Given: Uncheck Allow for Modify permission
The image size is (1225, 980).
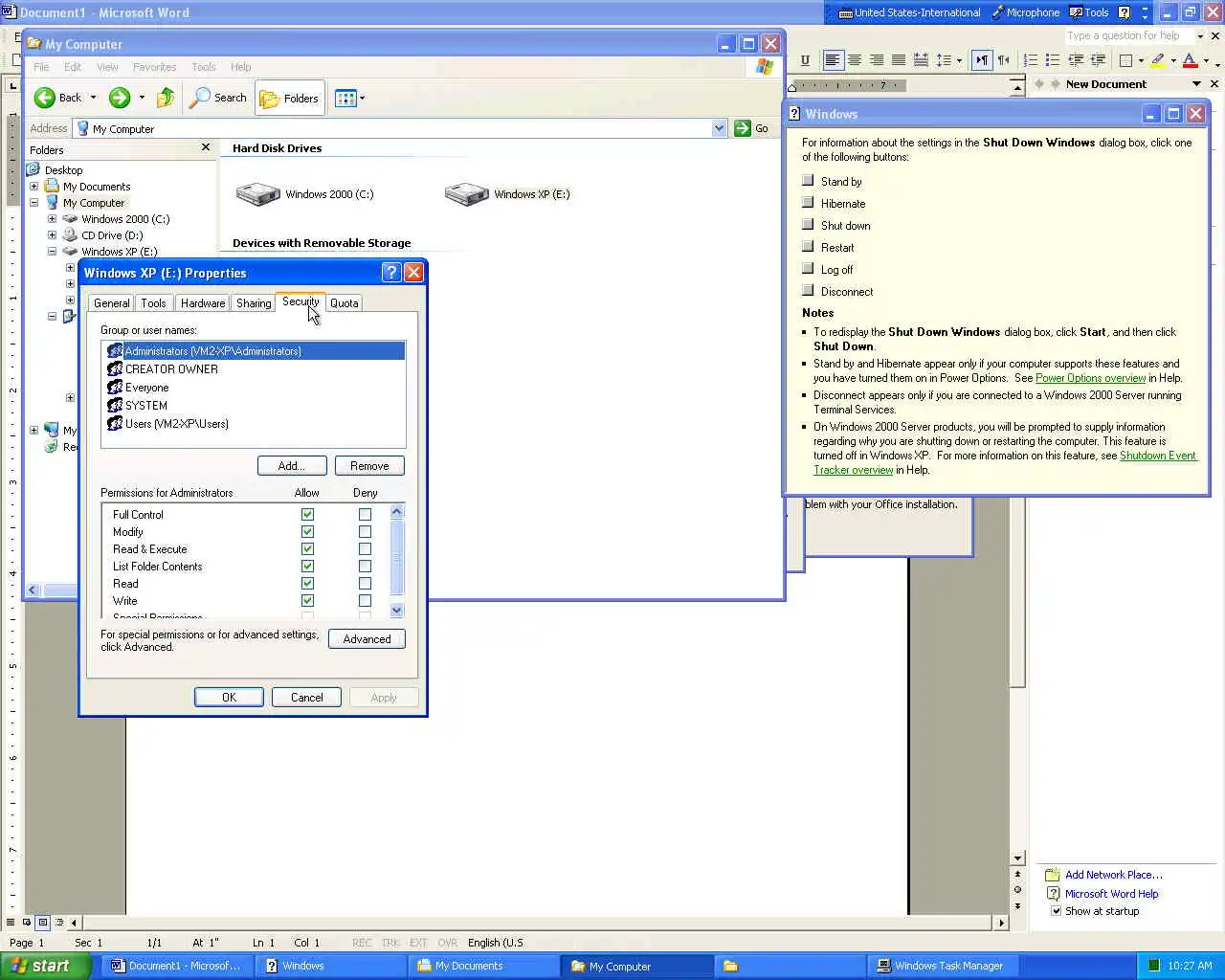Looking at the screenshot, I should click(307, 532).
